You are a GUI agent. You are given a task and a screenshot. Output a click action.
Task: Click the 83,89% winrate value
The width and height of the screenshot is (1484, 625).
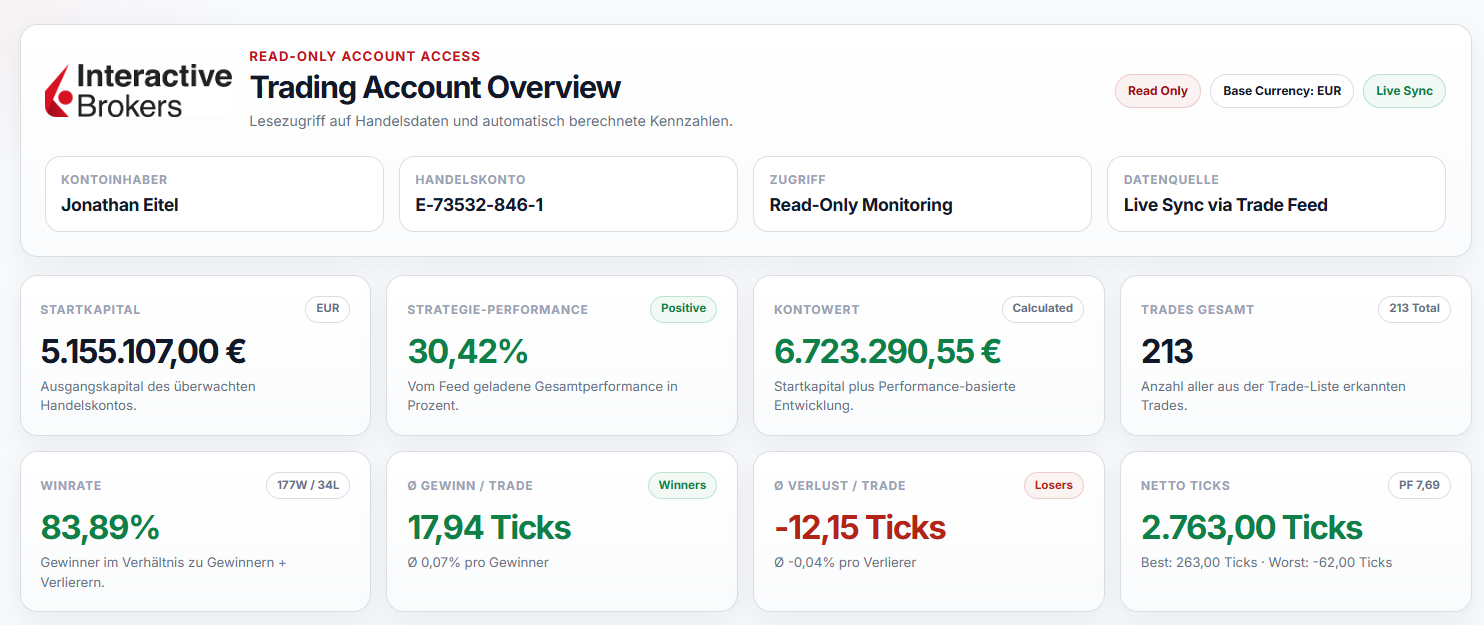(x=100, y=528)
